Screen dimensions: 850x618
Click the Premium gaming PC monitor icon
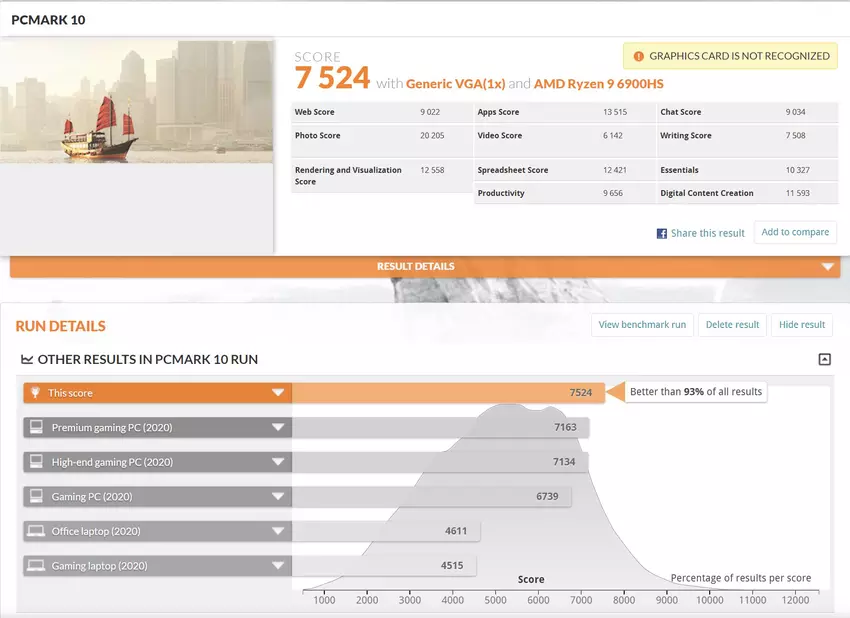tap(36, 427)
